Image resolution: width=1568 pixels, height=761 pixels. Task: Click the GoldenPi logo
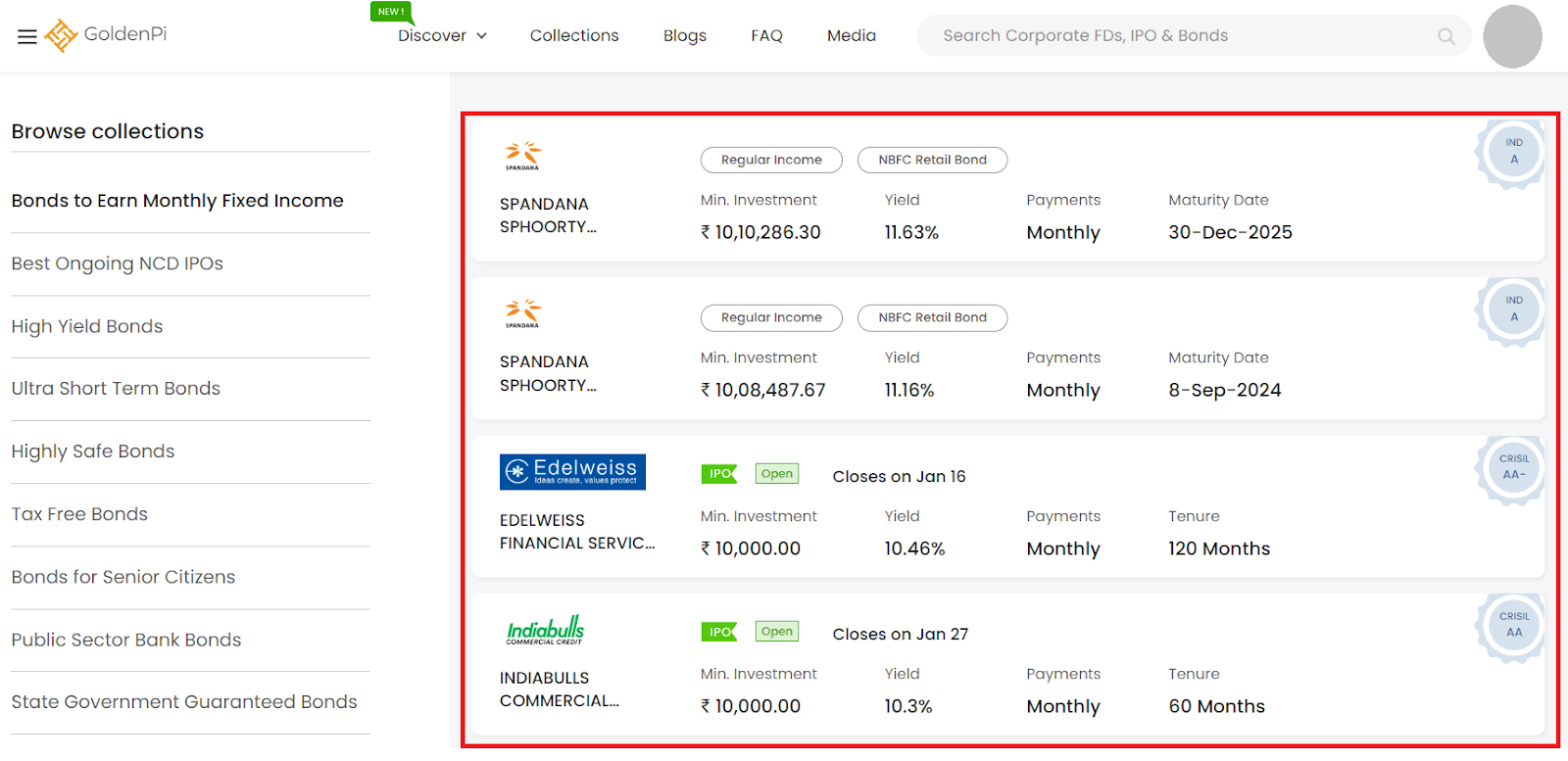tap(106, 35)
